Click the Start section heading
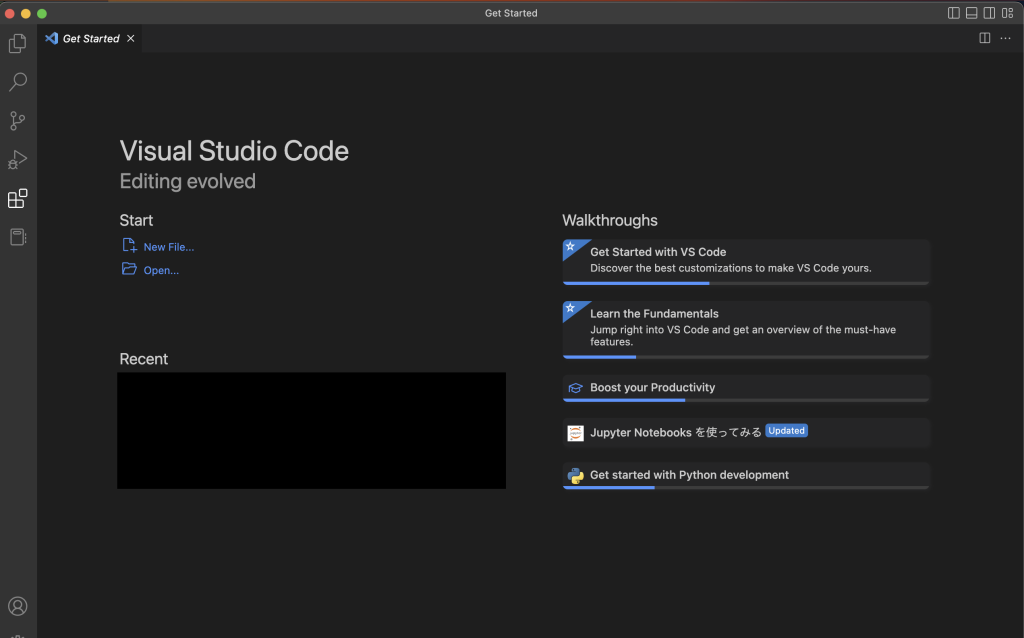 [136, 220]
